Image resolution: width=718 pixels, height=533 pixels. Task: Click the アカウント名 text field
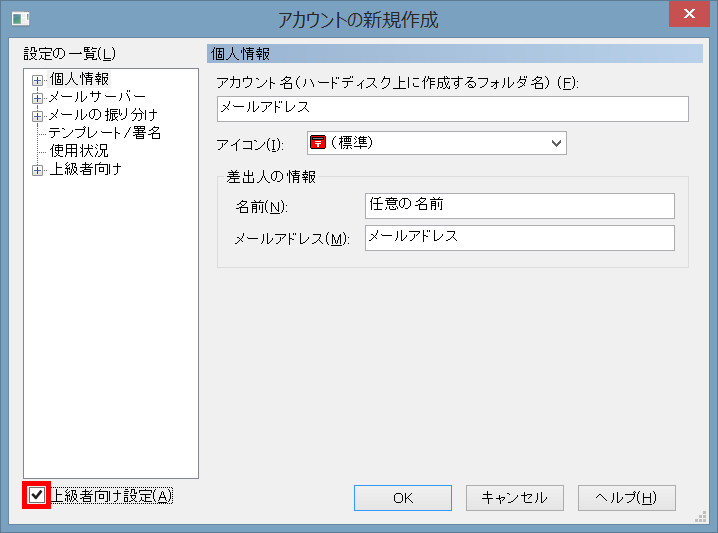(452, 108)
